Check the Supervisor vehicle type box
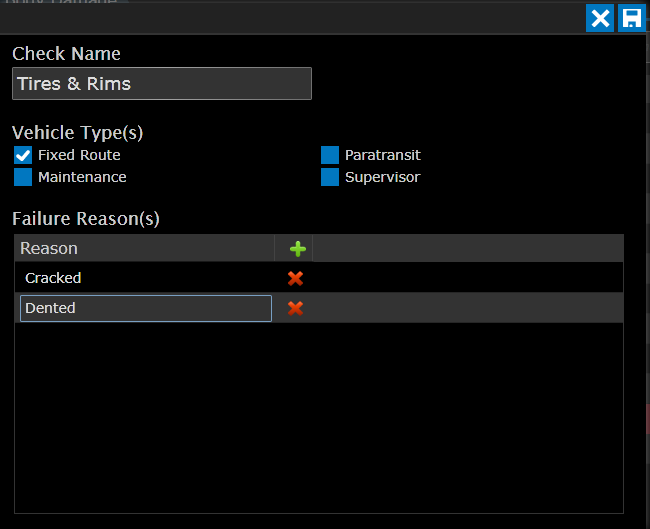The height and width of the screenshot is (529, 650). [330, 177]
